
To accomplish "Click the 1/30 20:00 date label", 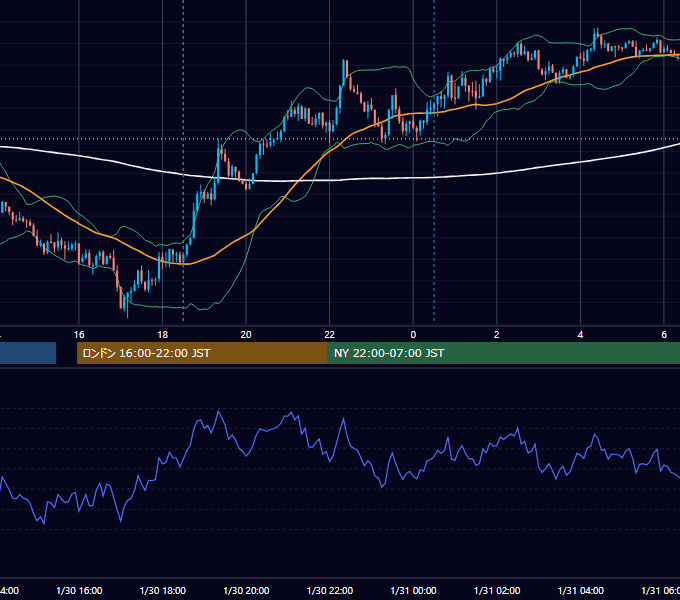I will pos(246,590).
